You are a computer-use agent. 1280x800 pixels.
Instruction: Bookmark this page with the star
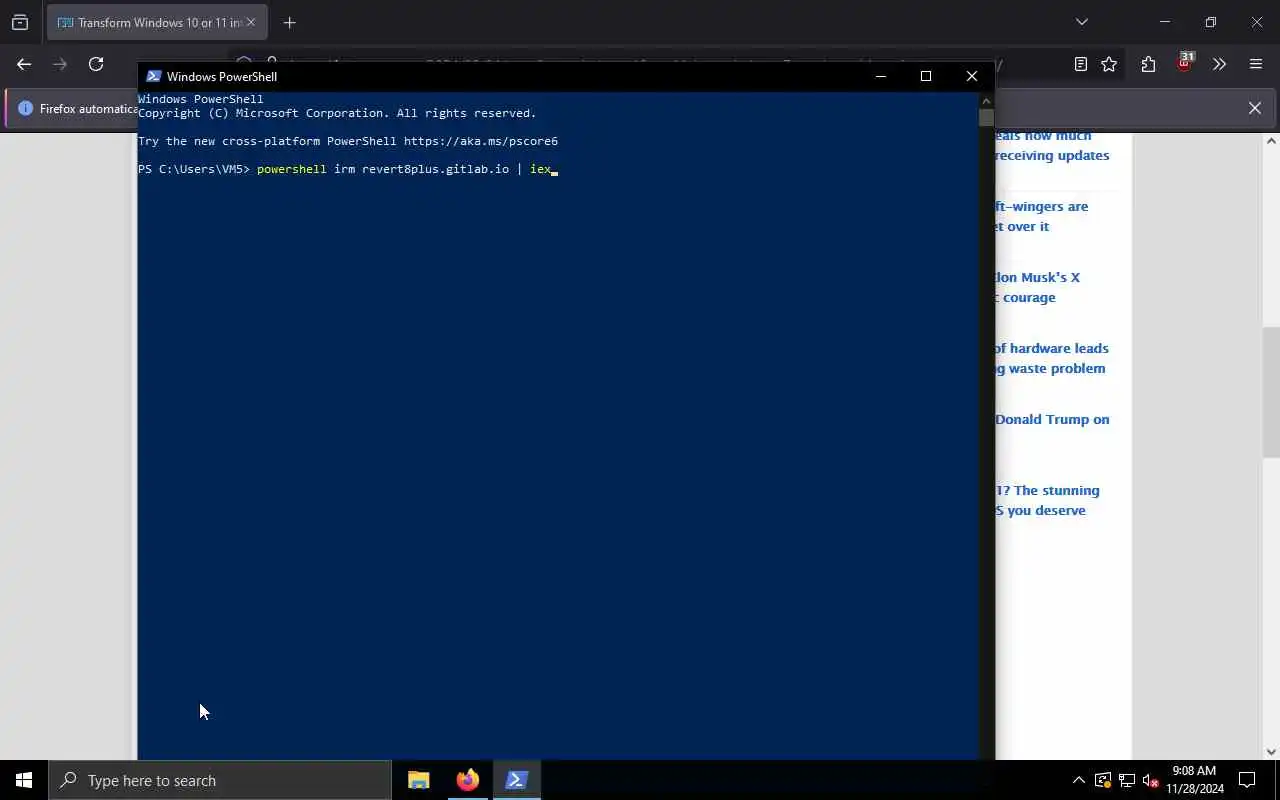(1109, 64)
